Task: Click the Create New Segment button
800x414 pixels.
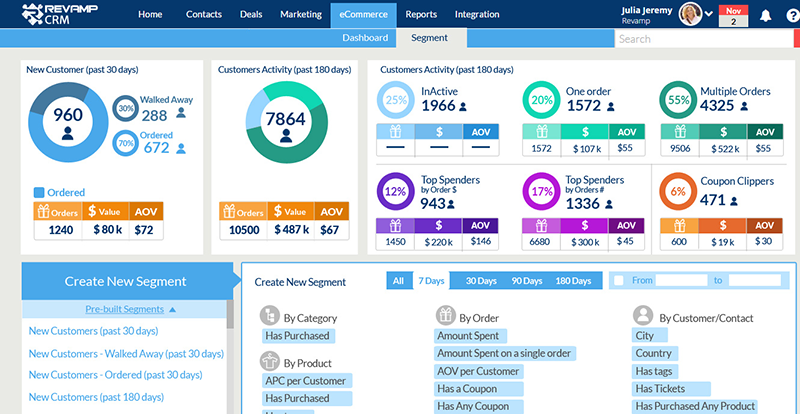Action: pyautogui.click(x=125, y=281)
